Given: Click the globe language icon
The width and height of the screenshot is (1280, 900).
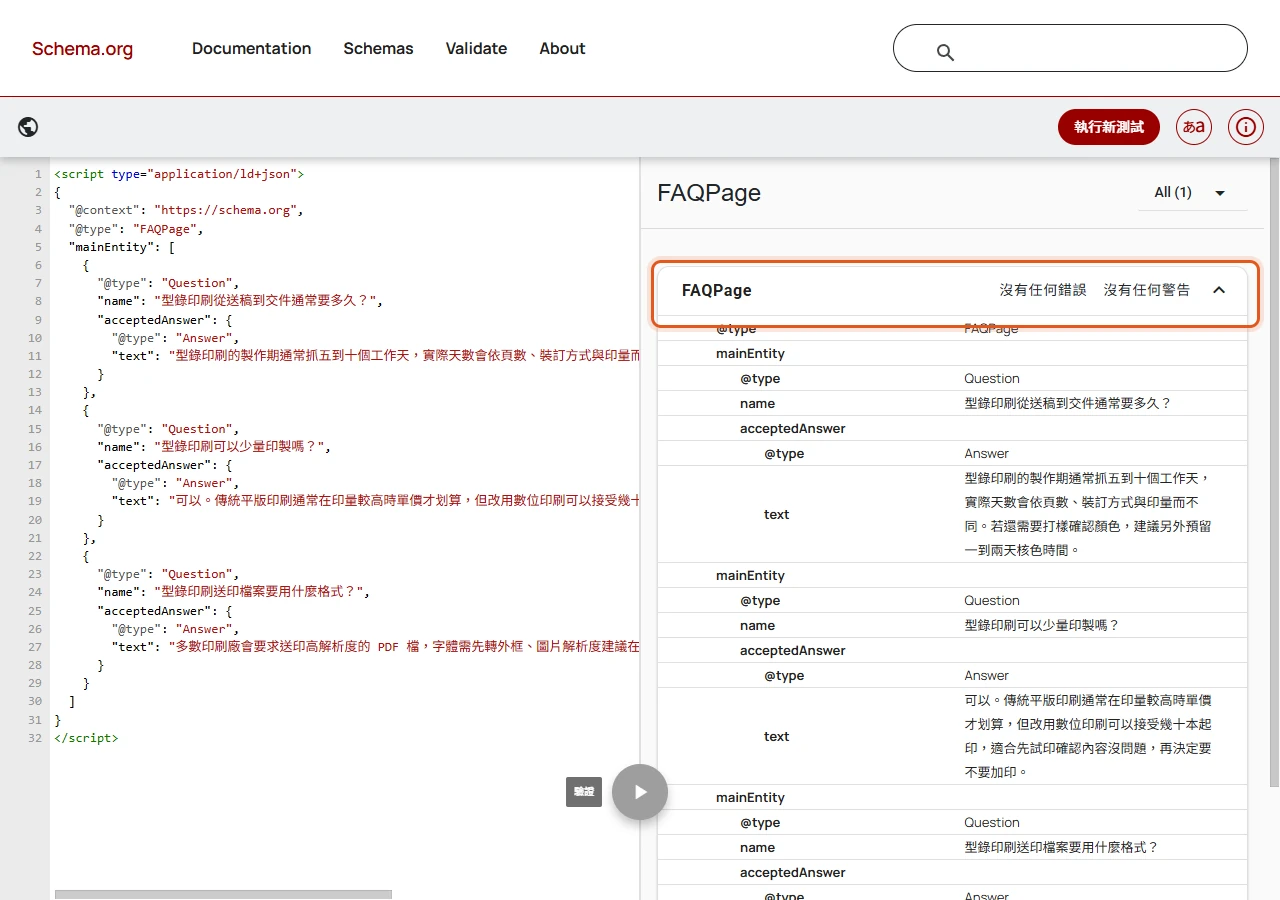Looking at the screenshot, I should (28, 127).
